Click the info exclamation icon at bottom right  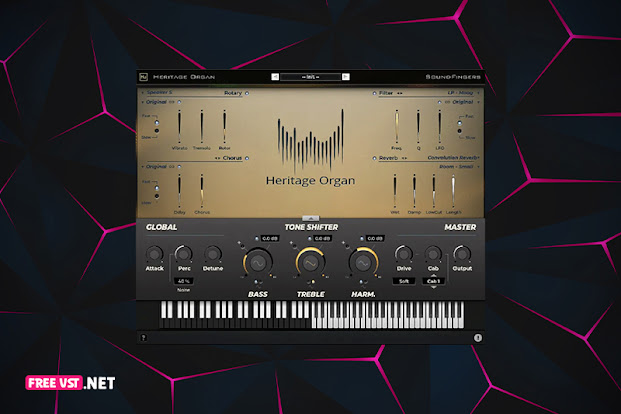coord(478,338)
